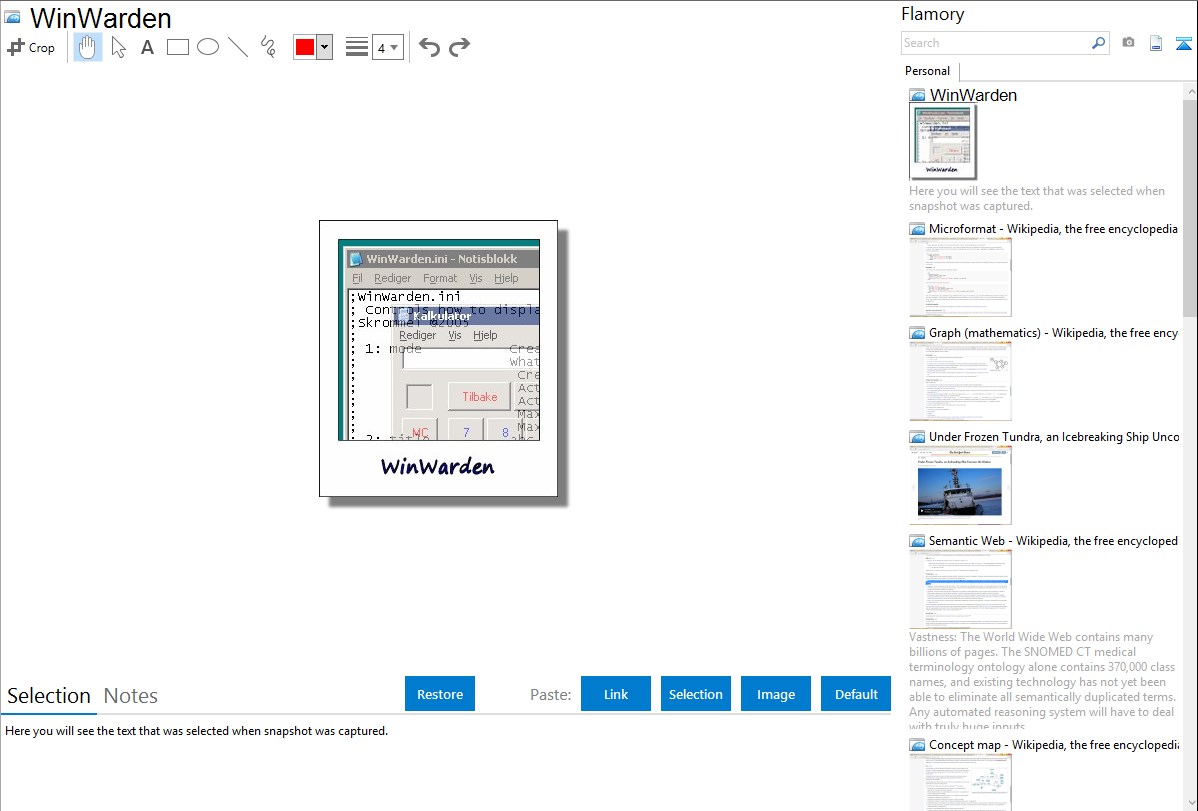Click the Concept map - Wikipedia title text

point(1054,744)
